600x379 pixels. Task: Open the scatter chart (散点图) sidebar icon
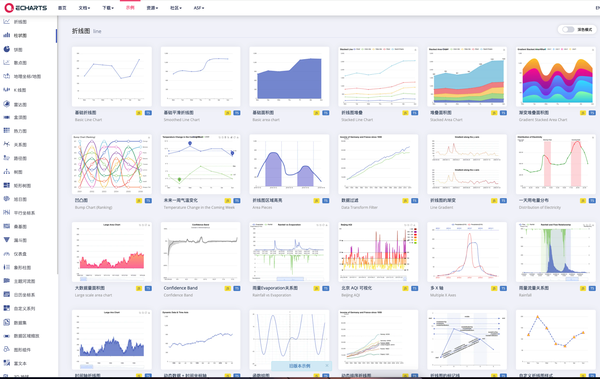pyautogui.click(x=7, y=62)
